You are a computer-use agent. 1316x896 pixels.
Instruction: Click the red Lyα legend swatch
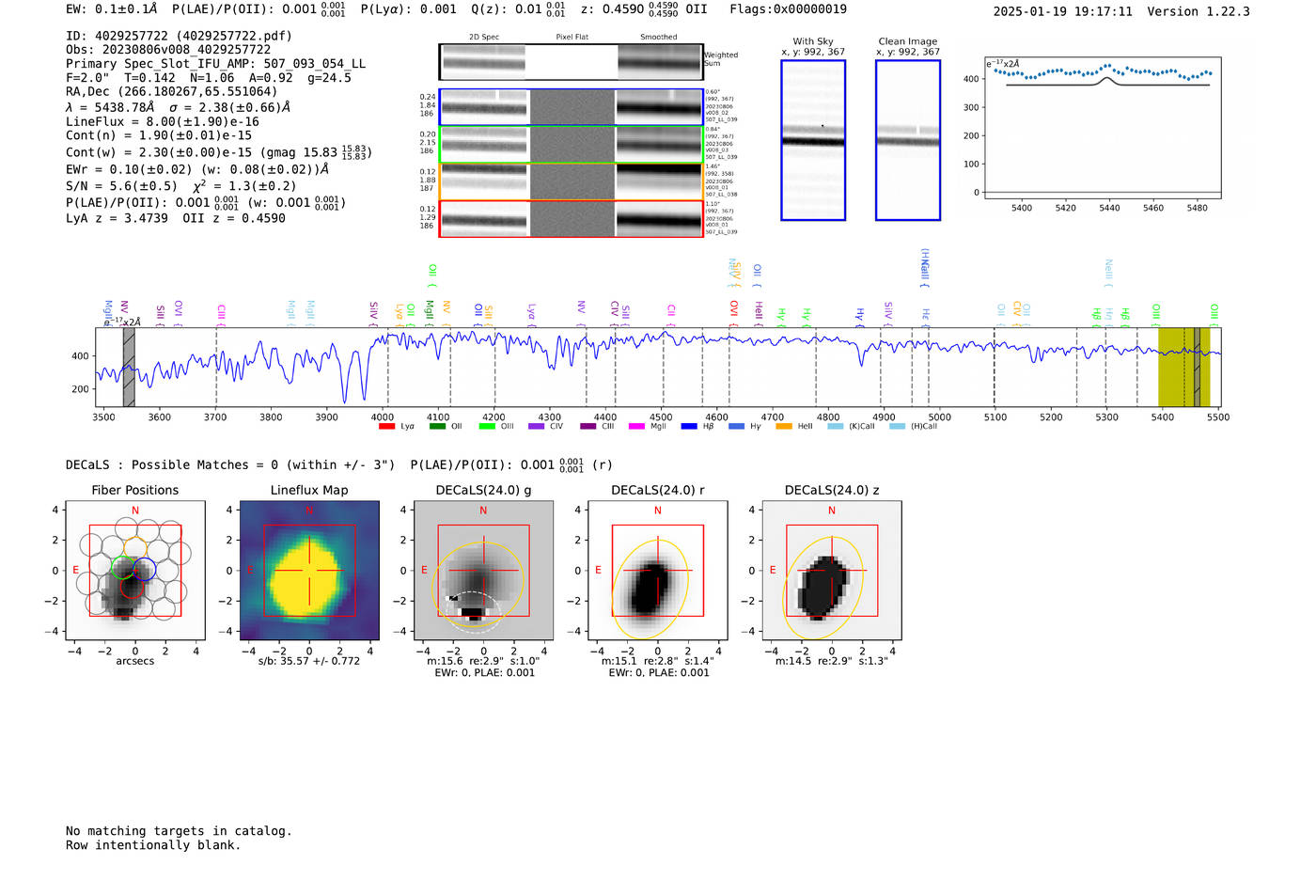386,426
